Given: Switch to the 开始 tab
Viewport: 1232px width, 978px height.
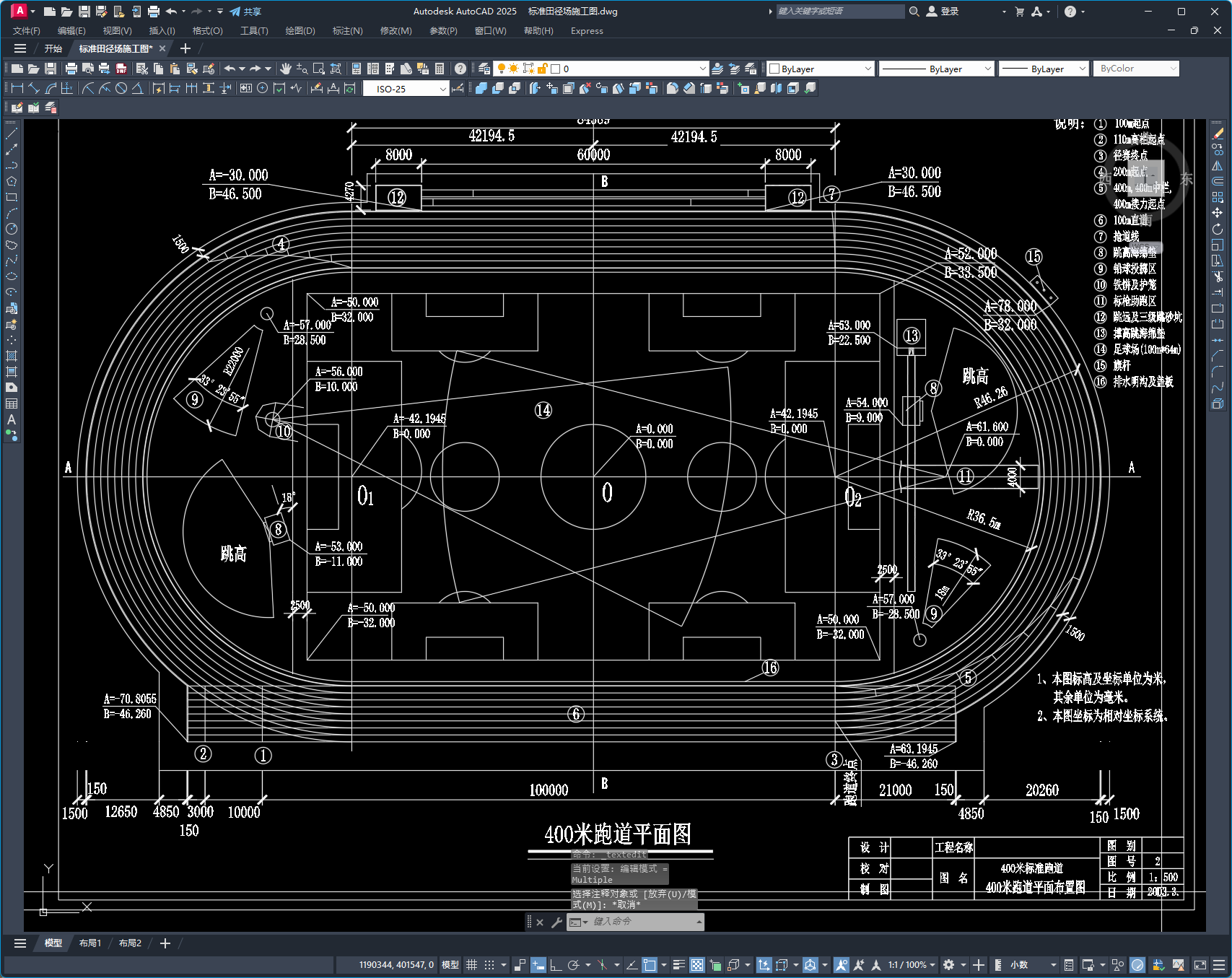Looking at the screenshot, I should click(53, 48).
